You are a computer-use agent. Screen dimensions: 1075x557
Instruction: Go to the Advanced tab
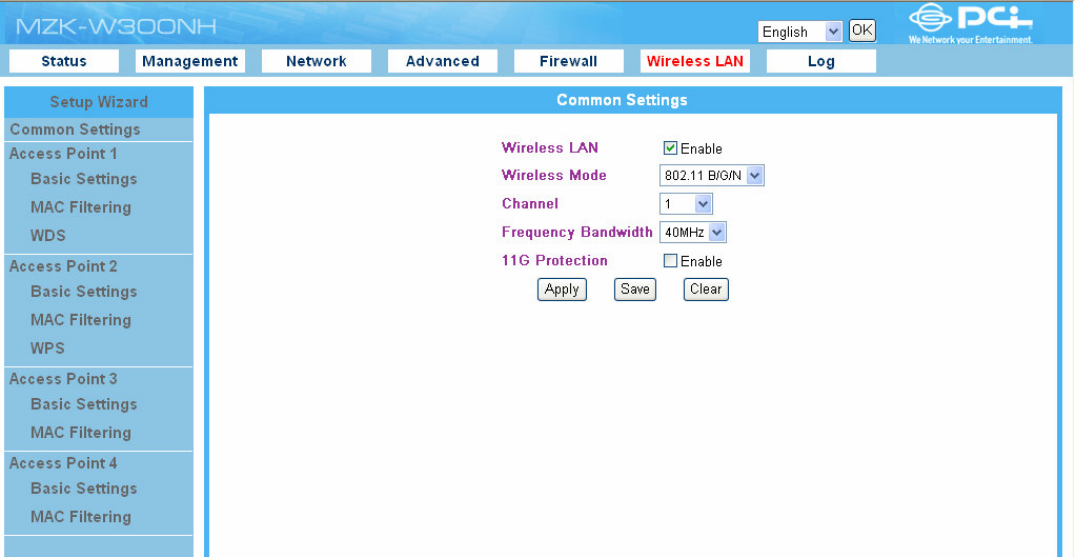point(442,61)
